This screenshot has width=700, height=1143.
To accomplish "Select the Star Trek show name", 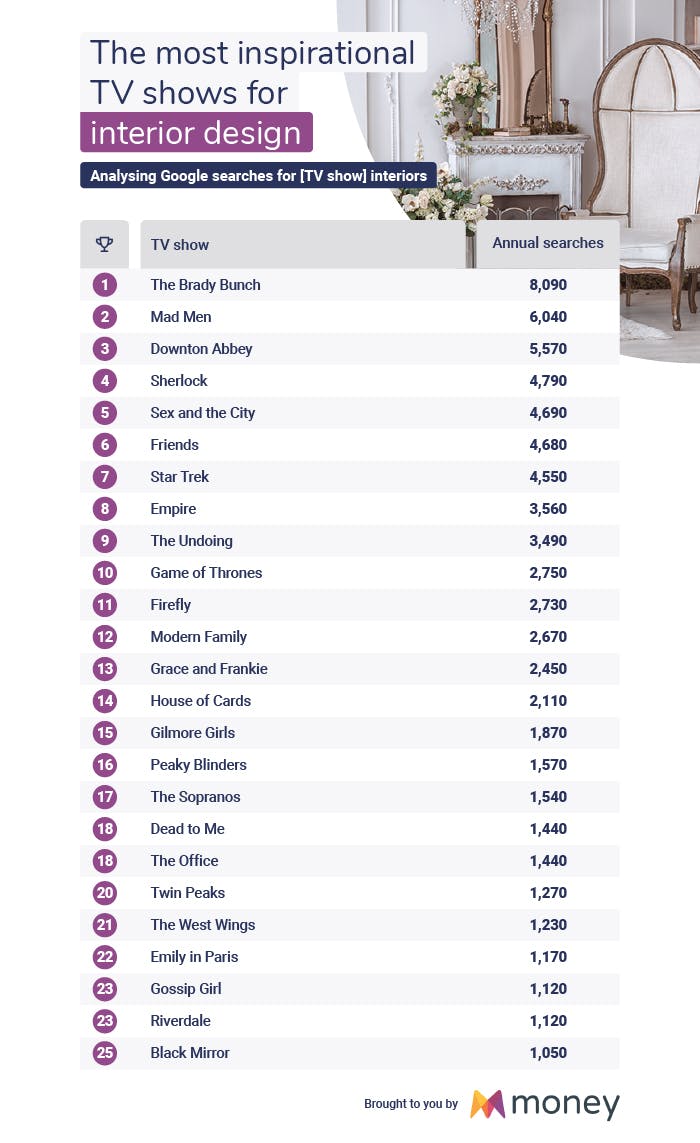I will click(180, 477).
